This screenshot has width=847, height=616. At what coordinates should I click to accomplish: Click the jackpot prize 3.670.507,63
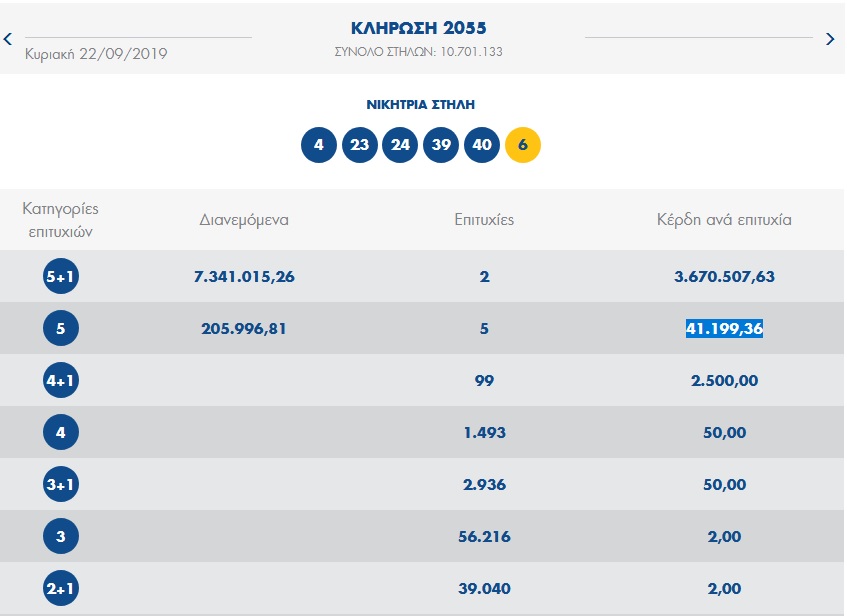pos(724,277)
